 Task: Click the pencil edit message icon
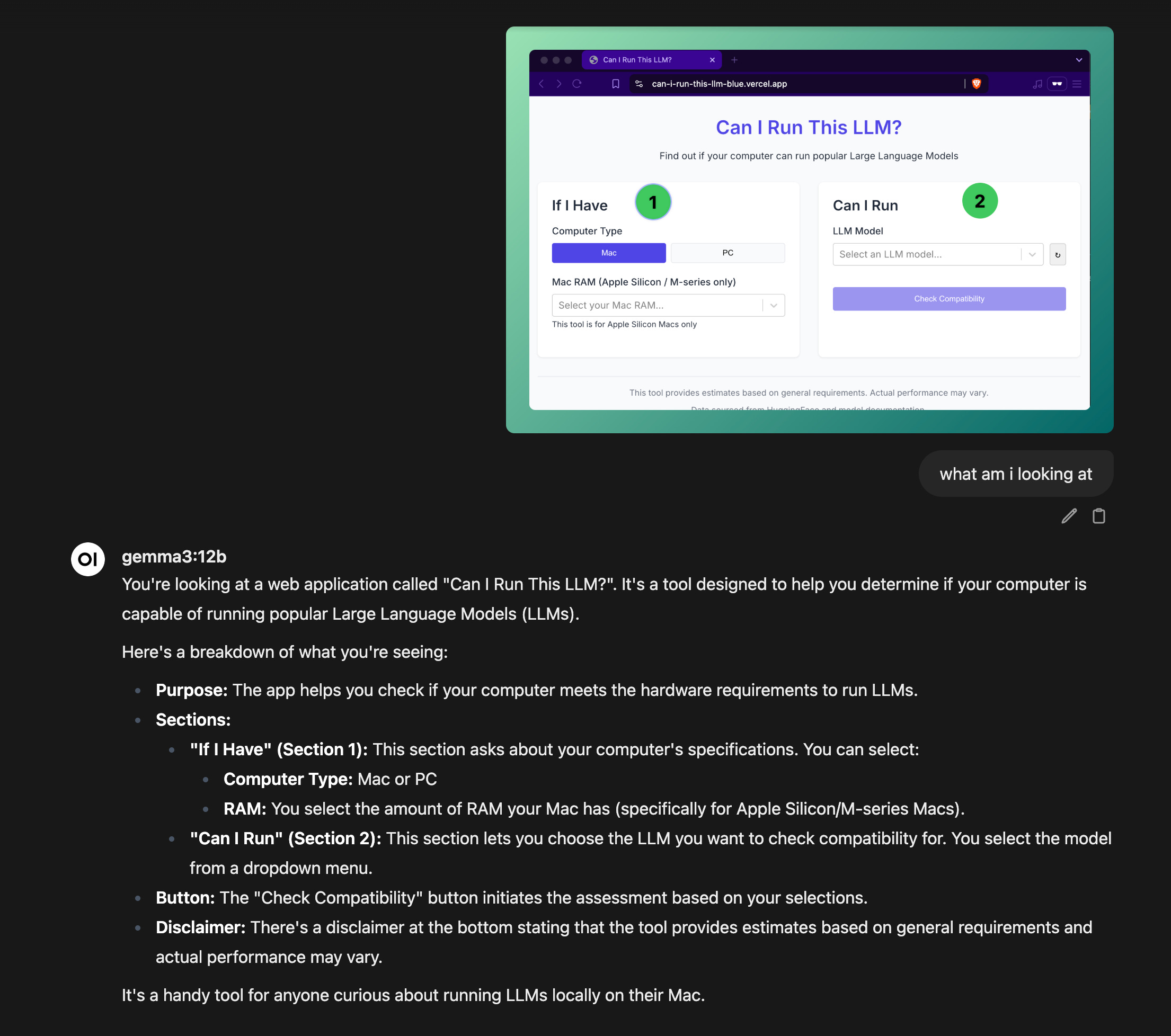(x=1068, y=516)
